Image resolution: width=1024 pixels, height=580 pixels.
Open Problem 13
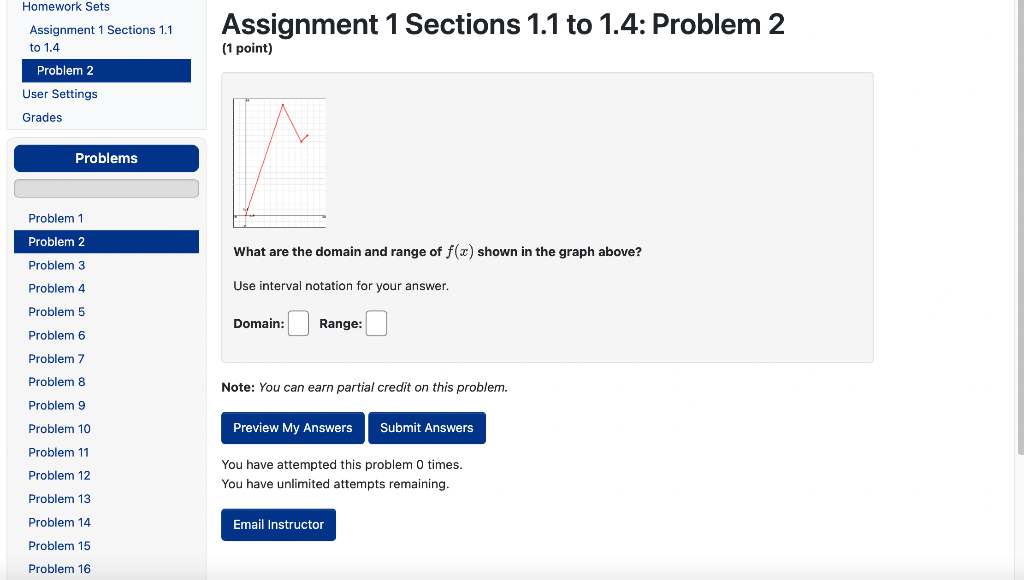tap(59, 498)
